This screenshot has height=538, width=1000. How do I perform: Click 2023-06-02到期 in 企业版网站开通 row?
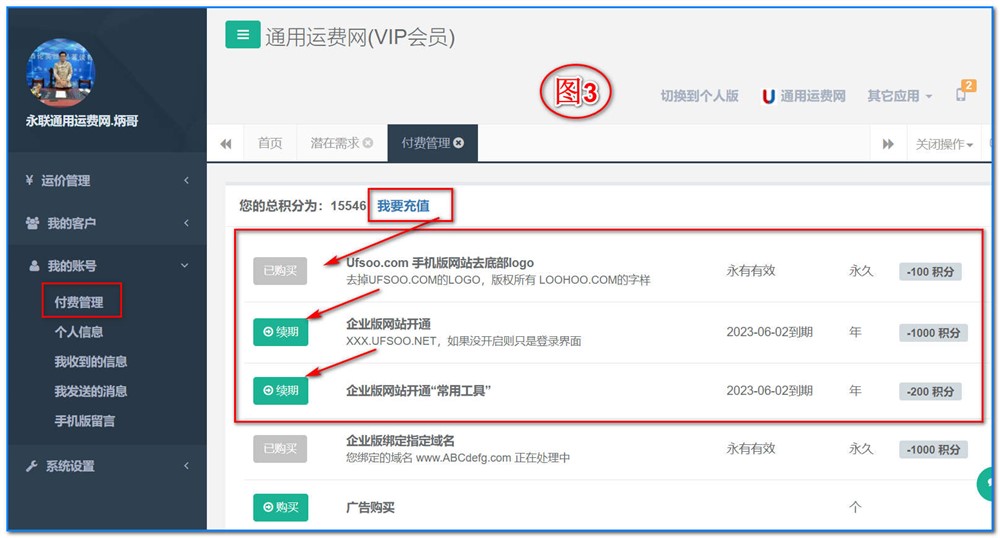click(770, 332)
